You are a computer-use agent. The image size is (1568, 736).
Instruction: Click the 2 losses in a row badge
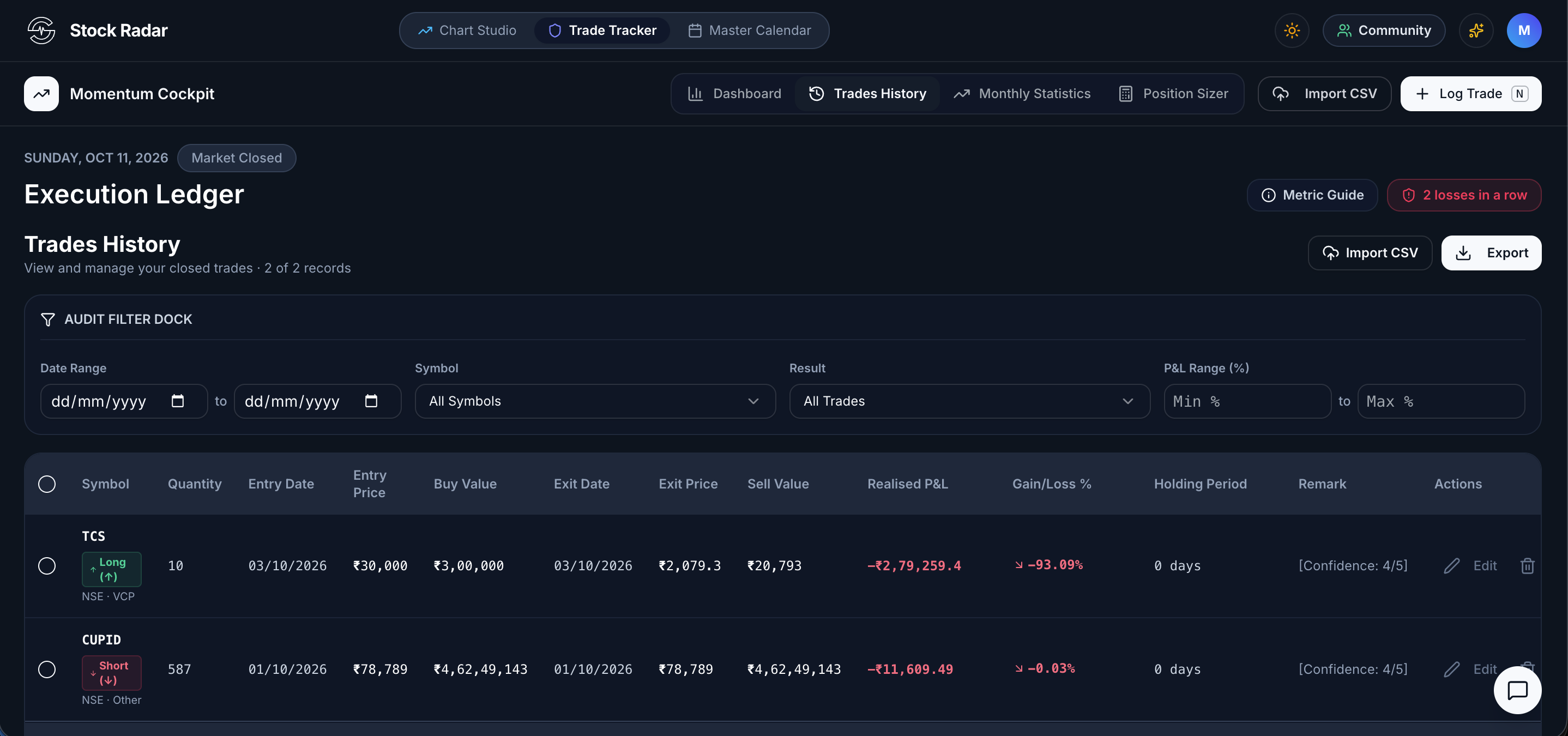point(1464,195)
